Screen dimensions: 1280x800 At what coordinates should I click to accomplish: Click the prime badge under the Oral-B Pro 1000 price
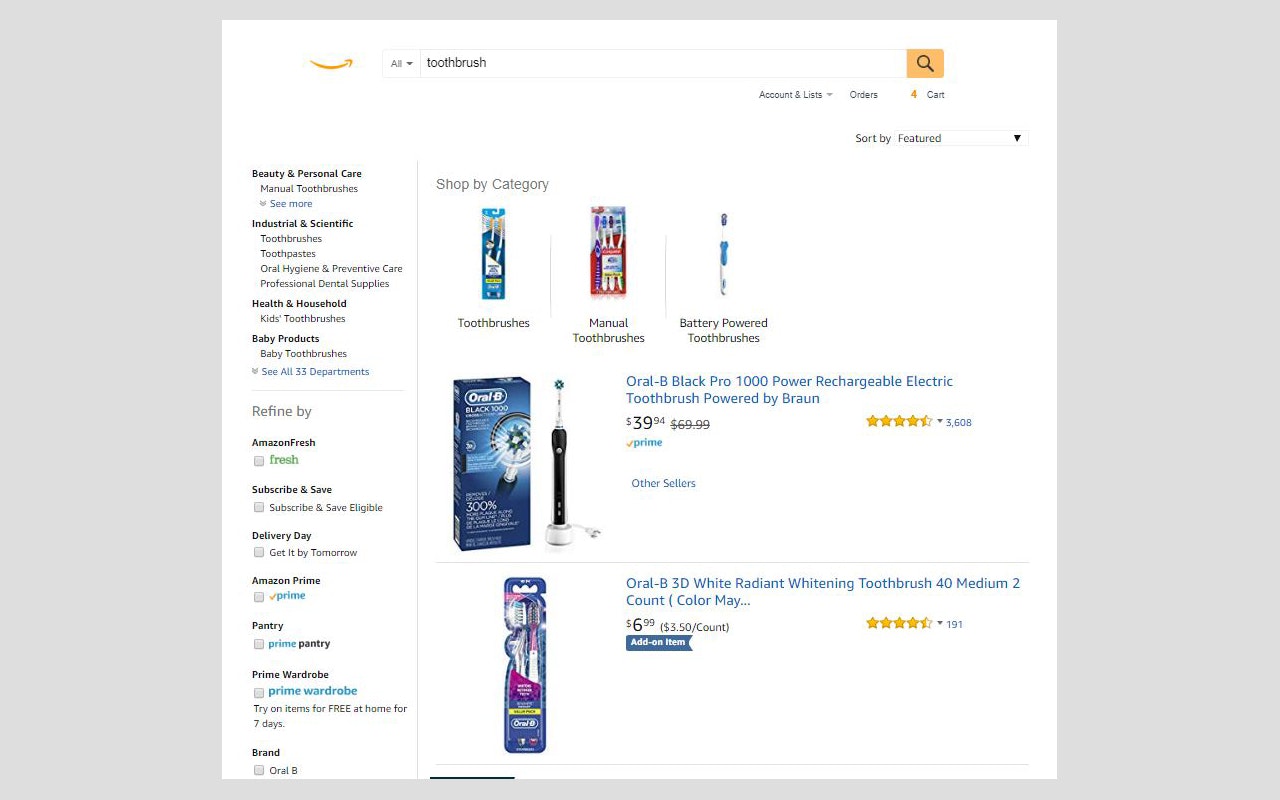[644, 441]
